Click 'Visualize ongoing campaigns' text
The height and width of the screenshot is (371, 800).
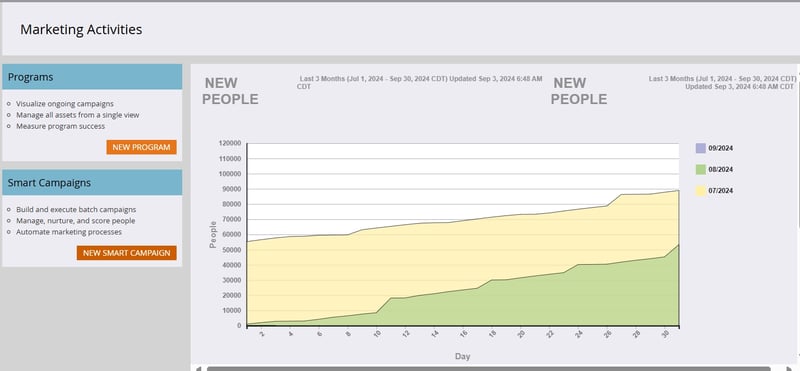coord(65,104)
